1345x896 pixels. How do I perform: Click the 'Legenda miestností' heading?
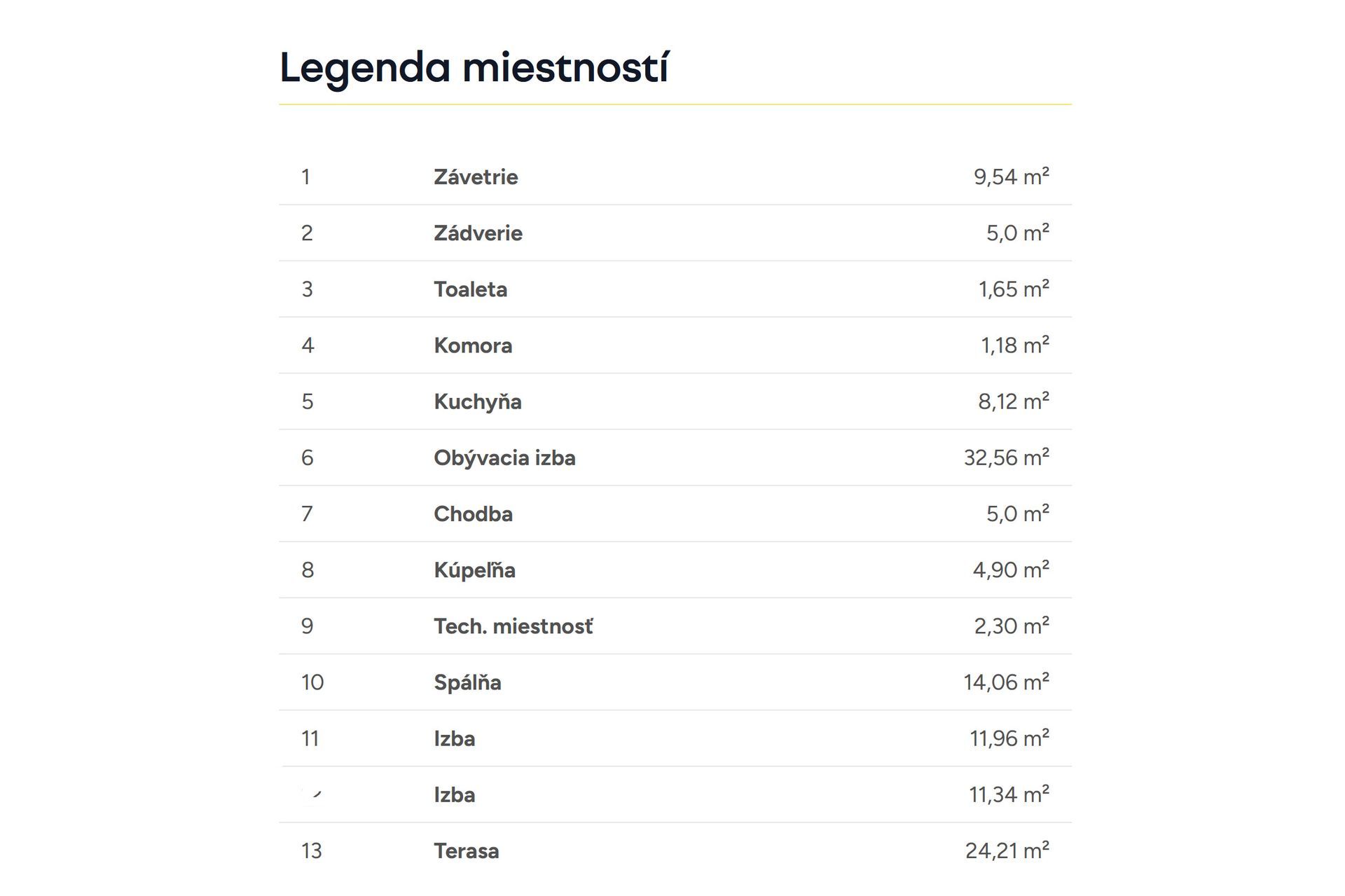coord(474,68)
